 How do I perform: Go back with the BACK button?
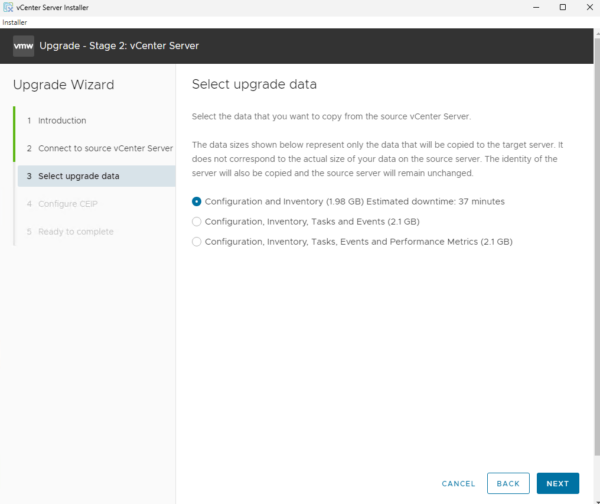pyautogui.click(x=508, y=483)
